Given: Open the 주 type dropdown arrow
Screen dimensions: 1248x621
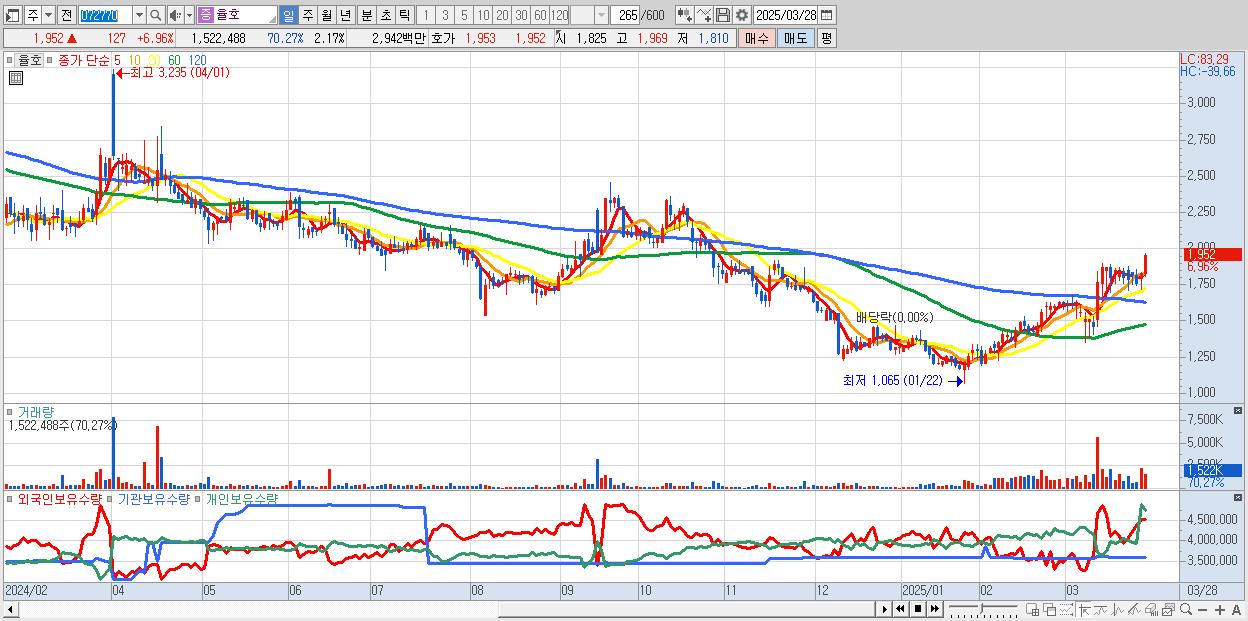Looking at the screenshot, I should [x=48, y=15].
